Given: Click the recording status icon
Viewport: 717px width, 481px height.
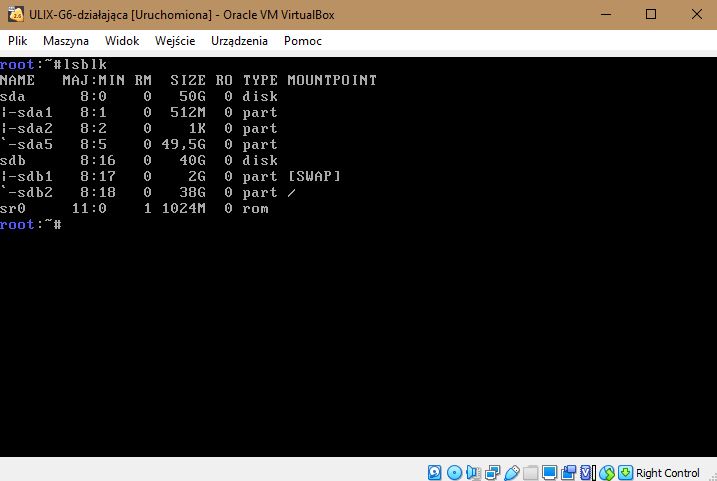Looking at the screenshot, I should click(568, 472).
